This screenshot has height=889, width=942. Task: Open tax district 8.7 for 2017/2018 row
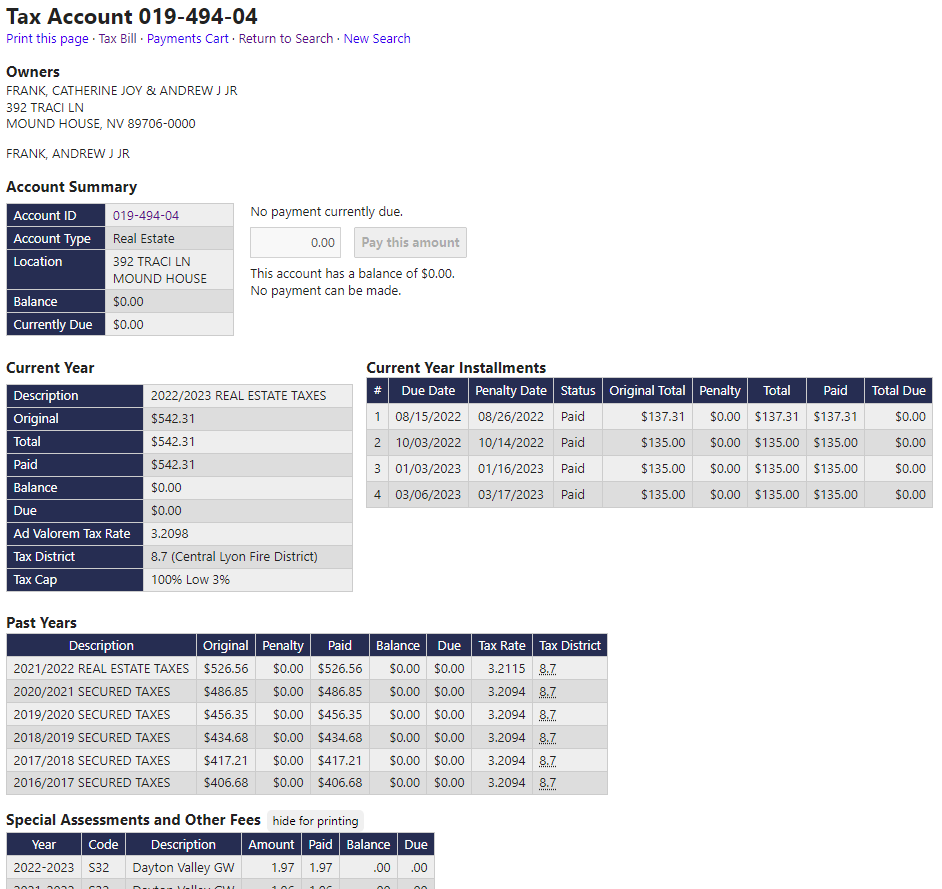tap(547, 761)
